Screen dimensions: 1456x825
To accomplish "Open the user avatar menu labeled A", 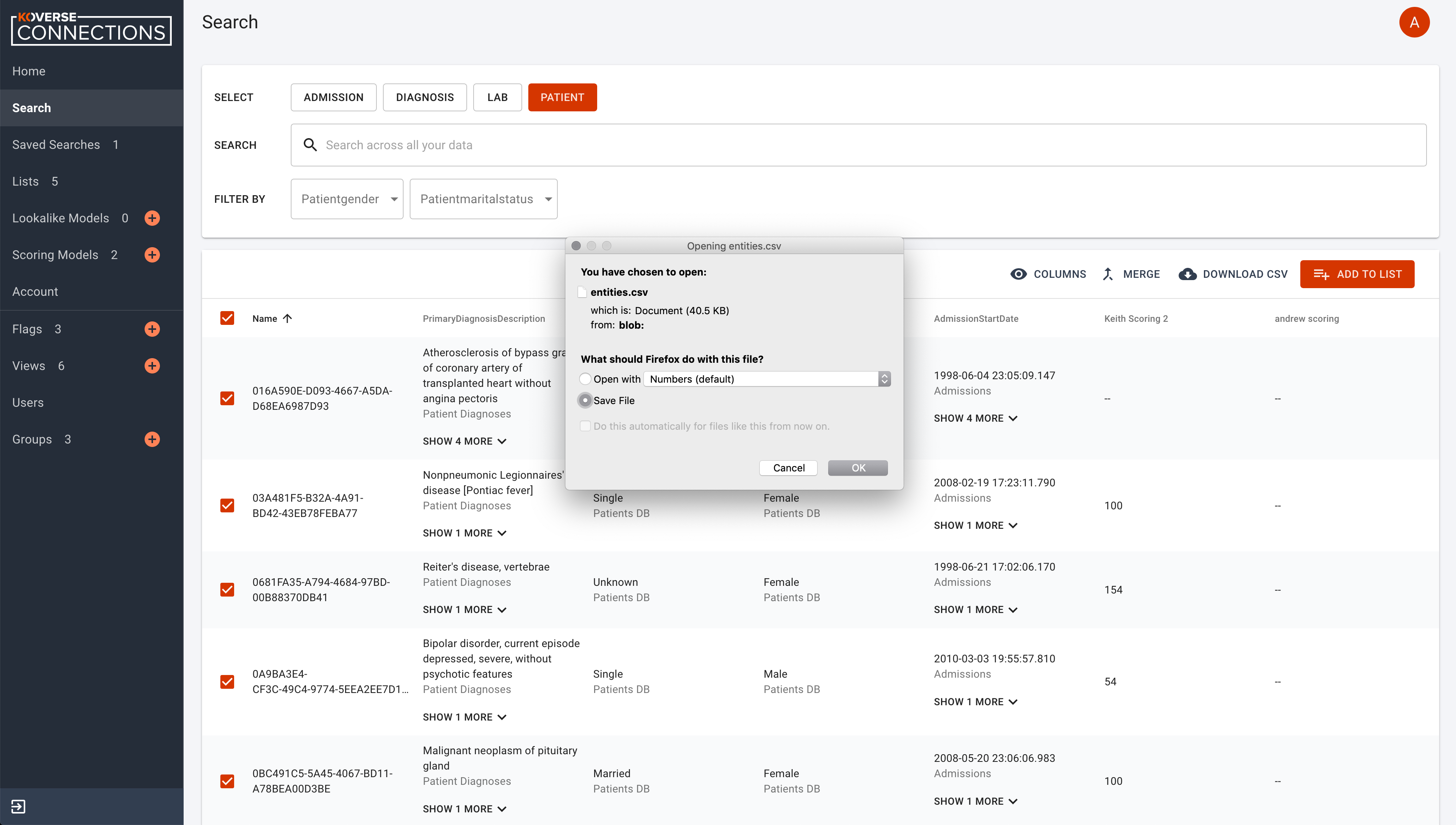I will (x=1414, y=22).
